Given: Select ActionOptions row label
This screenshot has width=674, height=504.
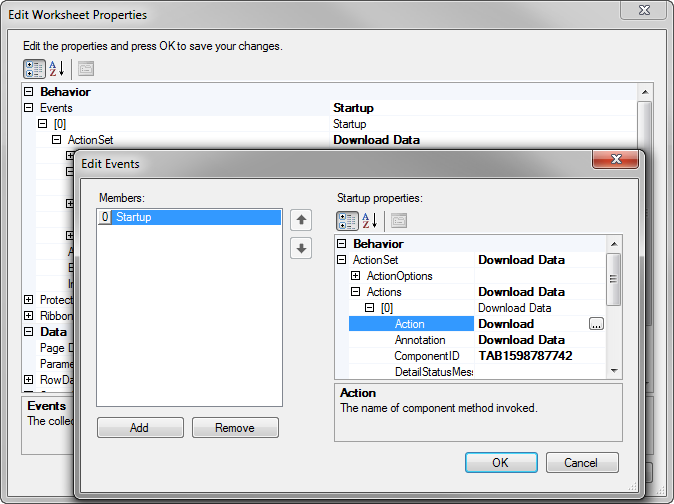Looking at the screenshot, I should click(399, 276).
